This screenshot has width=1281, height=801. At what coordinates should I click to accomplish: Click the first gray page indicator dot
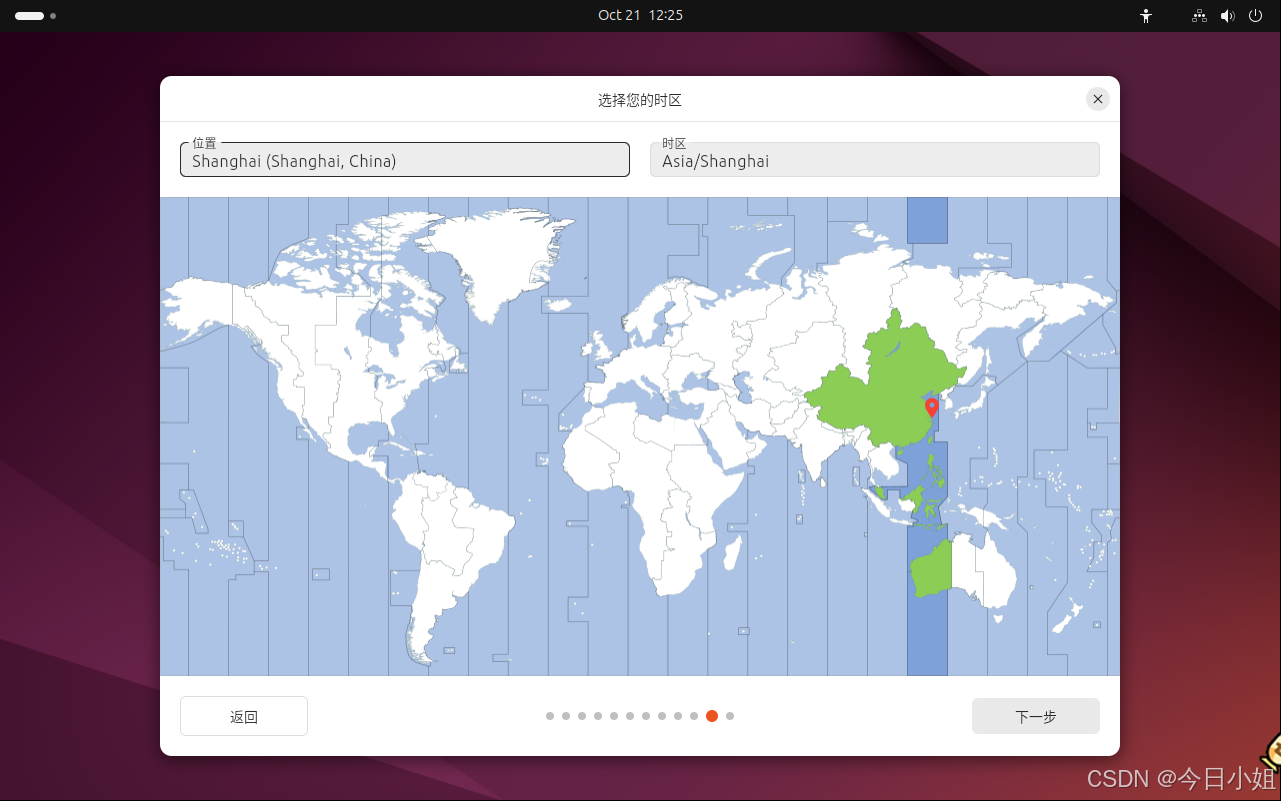point(550,716)
